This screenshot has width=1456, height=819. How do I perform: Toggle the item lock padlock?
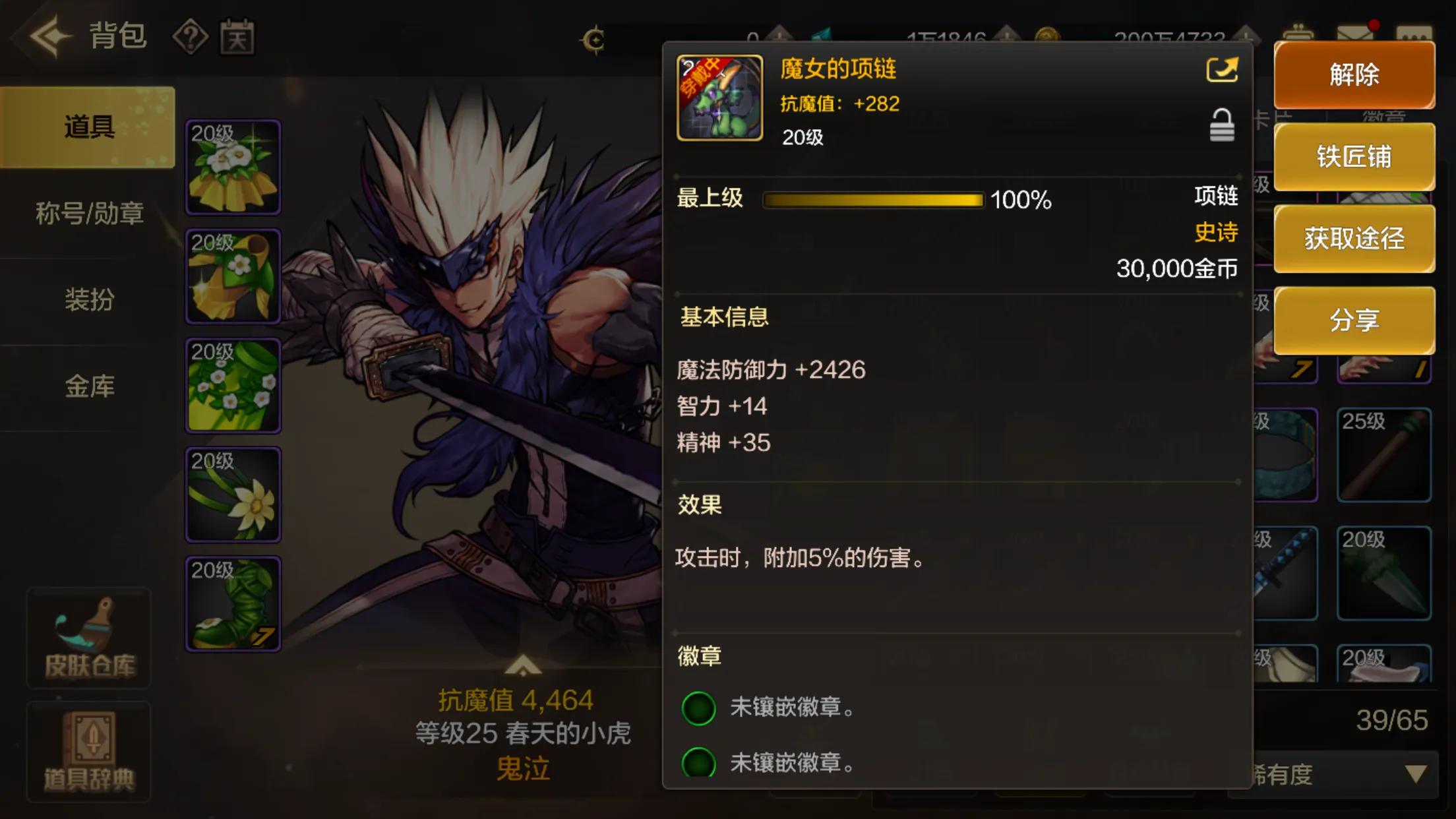pyautogui.click(x=1222, y=125)
